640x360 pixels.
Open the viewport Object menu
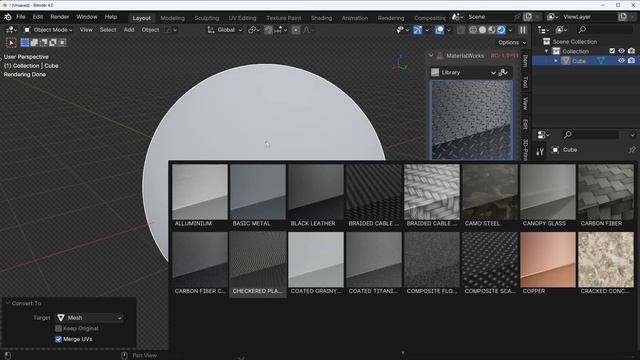pyautogui.click(x=150, y=30)
